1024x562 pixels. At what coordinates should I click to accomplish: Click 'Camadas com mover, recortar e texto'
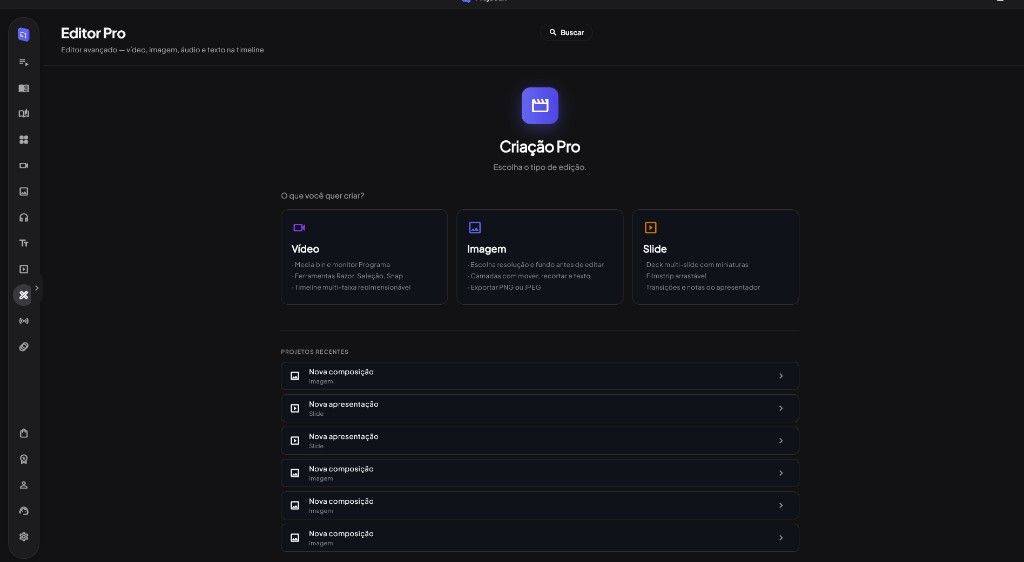pos(529,276)
